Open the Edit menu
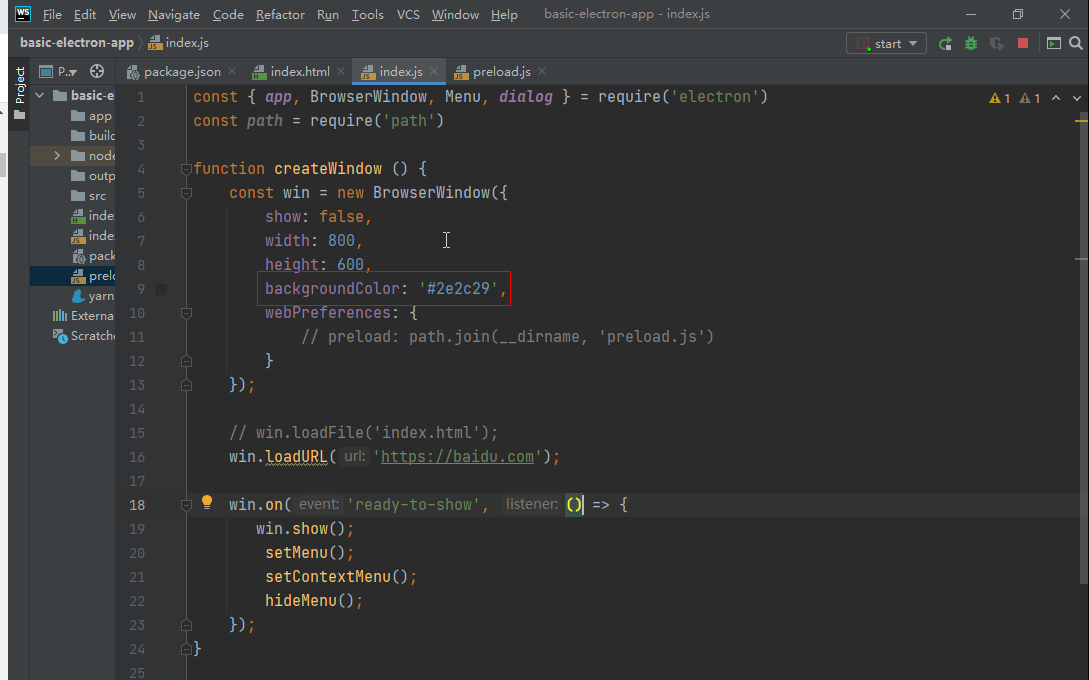 (x=85, y=15)
